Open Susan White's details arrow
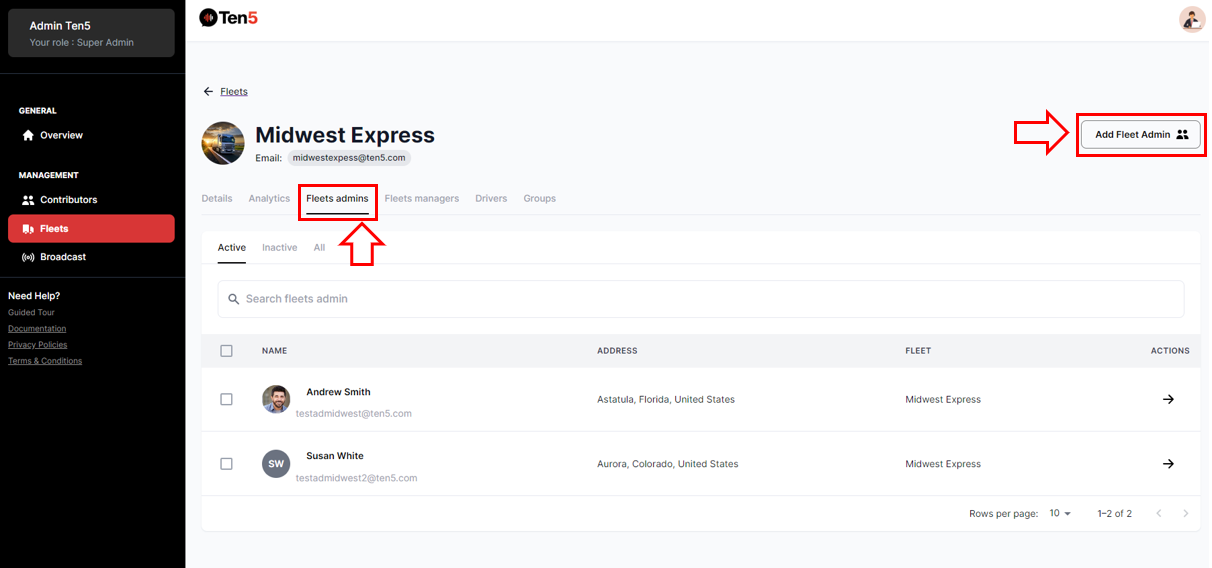 (1168, 464)
